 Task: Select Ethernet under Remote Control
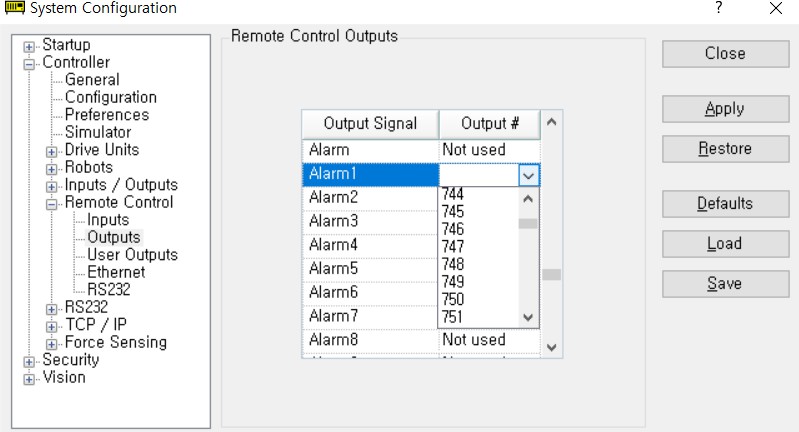[116, 272]
